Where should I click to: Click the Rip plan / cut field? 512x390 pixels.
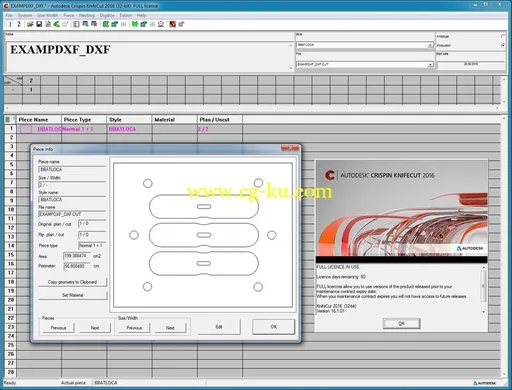[92, 235]
